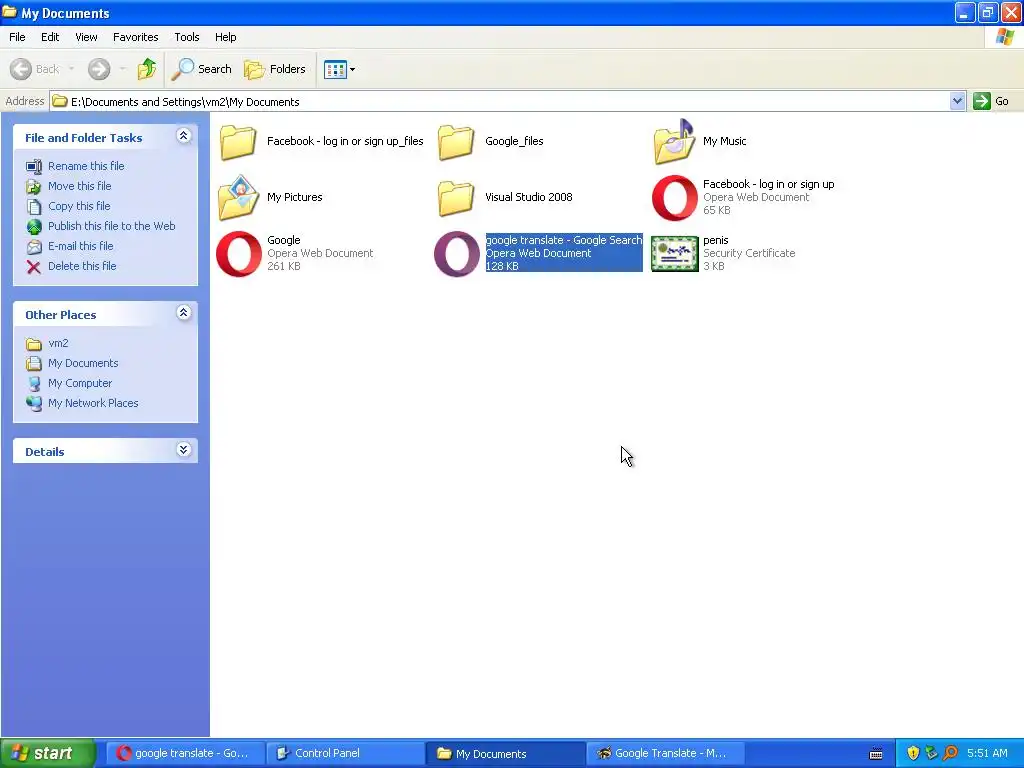Click Publish this file to the Web
The height and width of the screenshot is (768, 1024).
[x=112, y=226]
